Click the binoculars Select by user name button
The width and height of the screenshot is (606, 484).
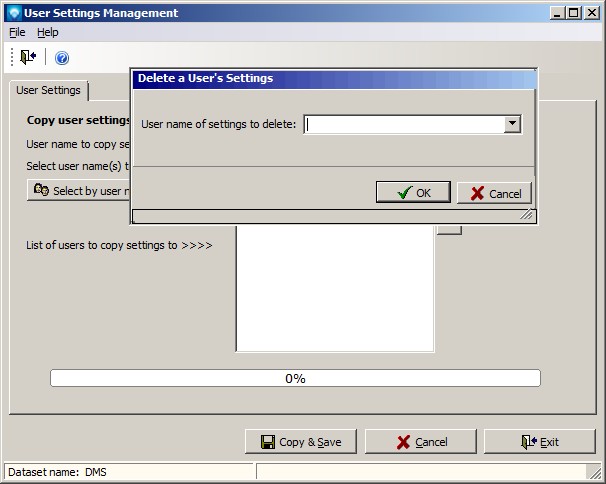click(80, 190)
